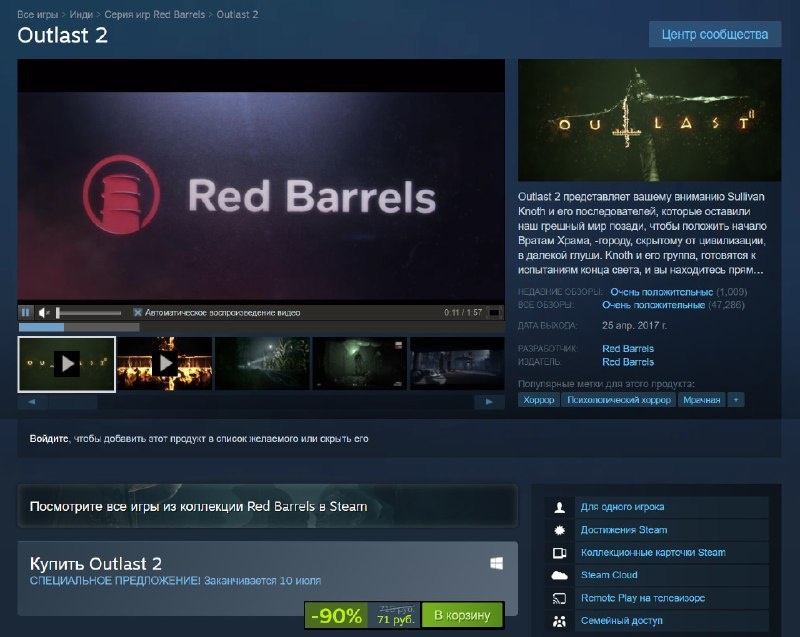Image resolution: width=800 pixels, height=637 pixels.
Task: Open Центр сообщества button
Action: click(x=715, y=34)
